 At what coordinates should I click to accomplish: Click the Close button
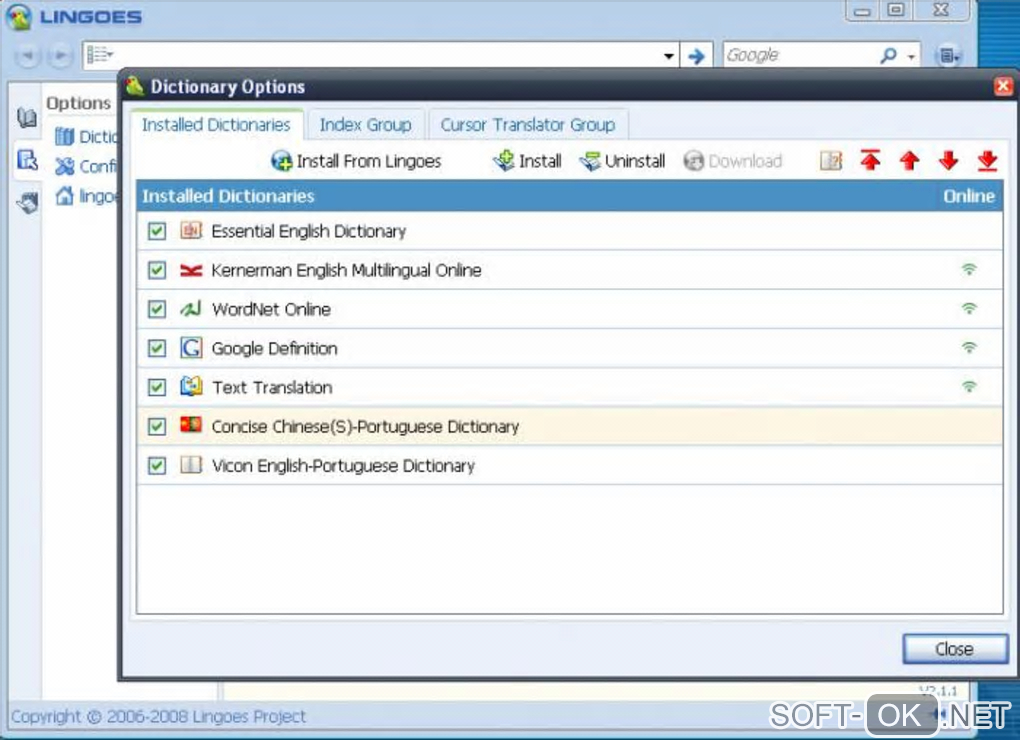click(954, 649)
